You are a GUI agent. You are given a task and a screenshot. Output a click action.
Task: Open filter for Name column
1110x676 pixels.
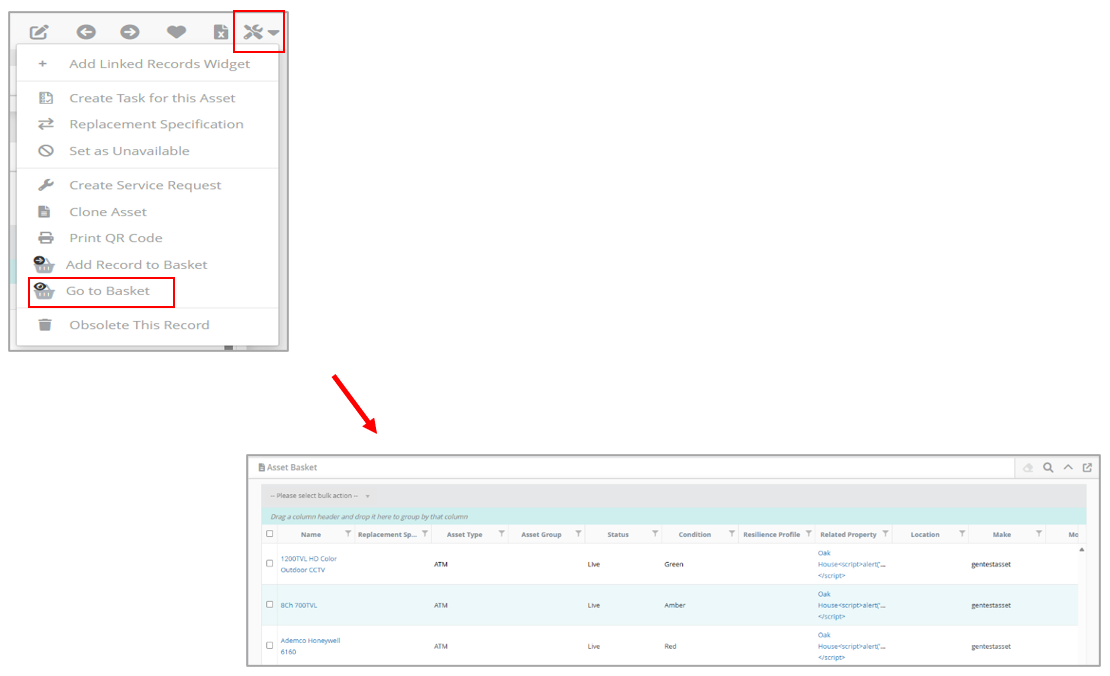coord(348,534)
